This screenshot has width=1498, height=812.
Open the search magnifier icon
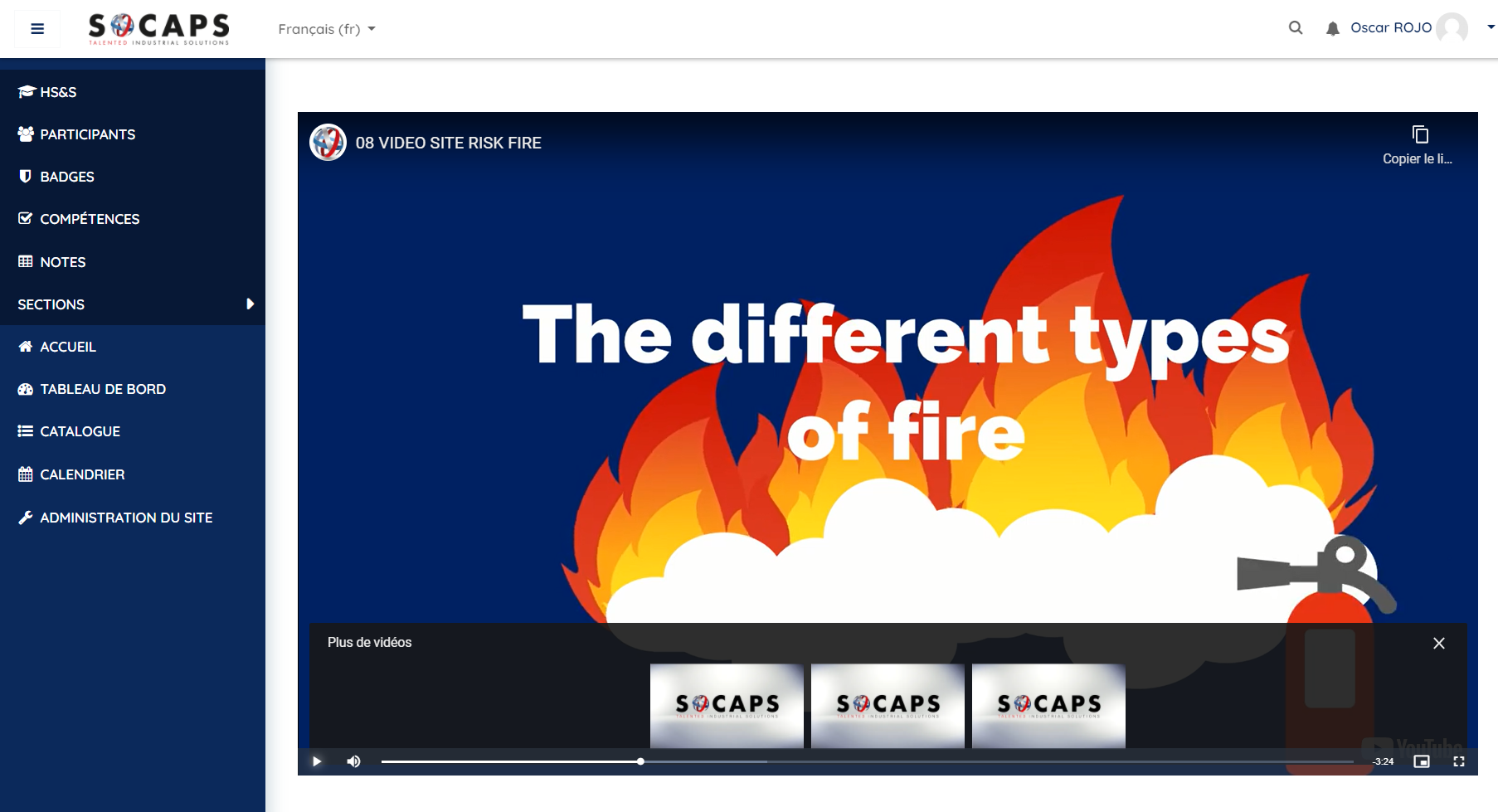click(1295, 28)
